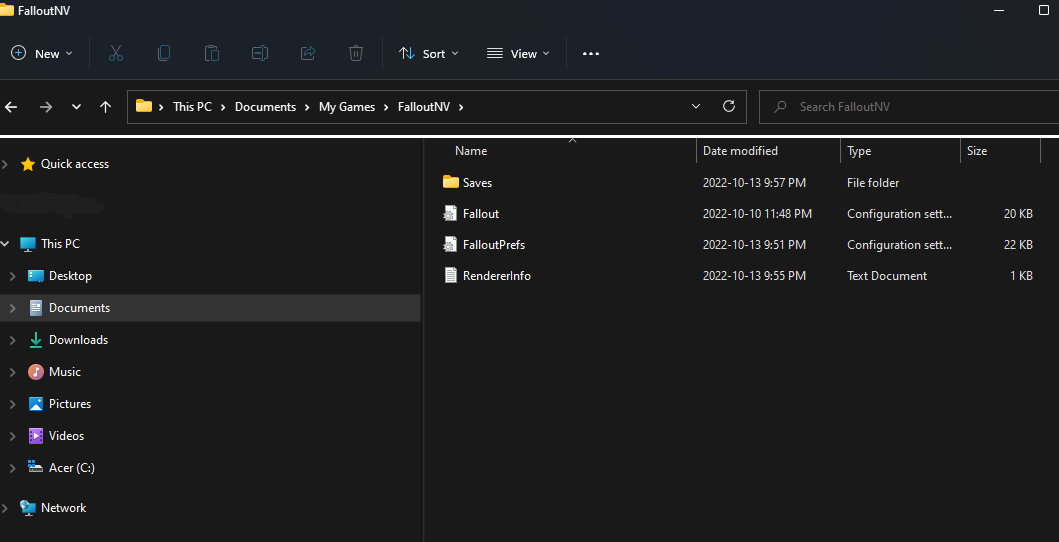The height and width of the screenshot is (542, 1059).
Task: Go forward with the right arrow
Action: click(x=46, y=107)
